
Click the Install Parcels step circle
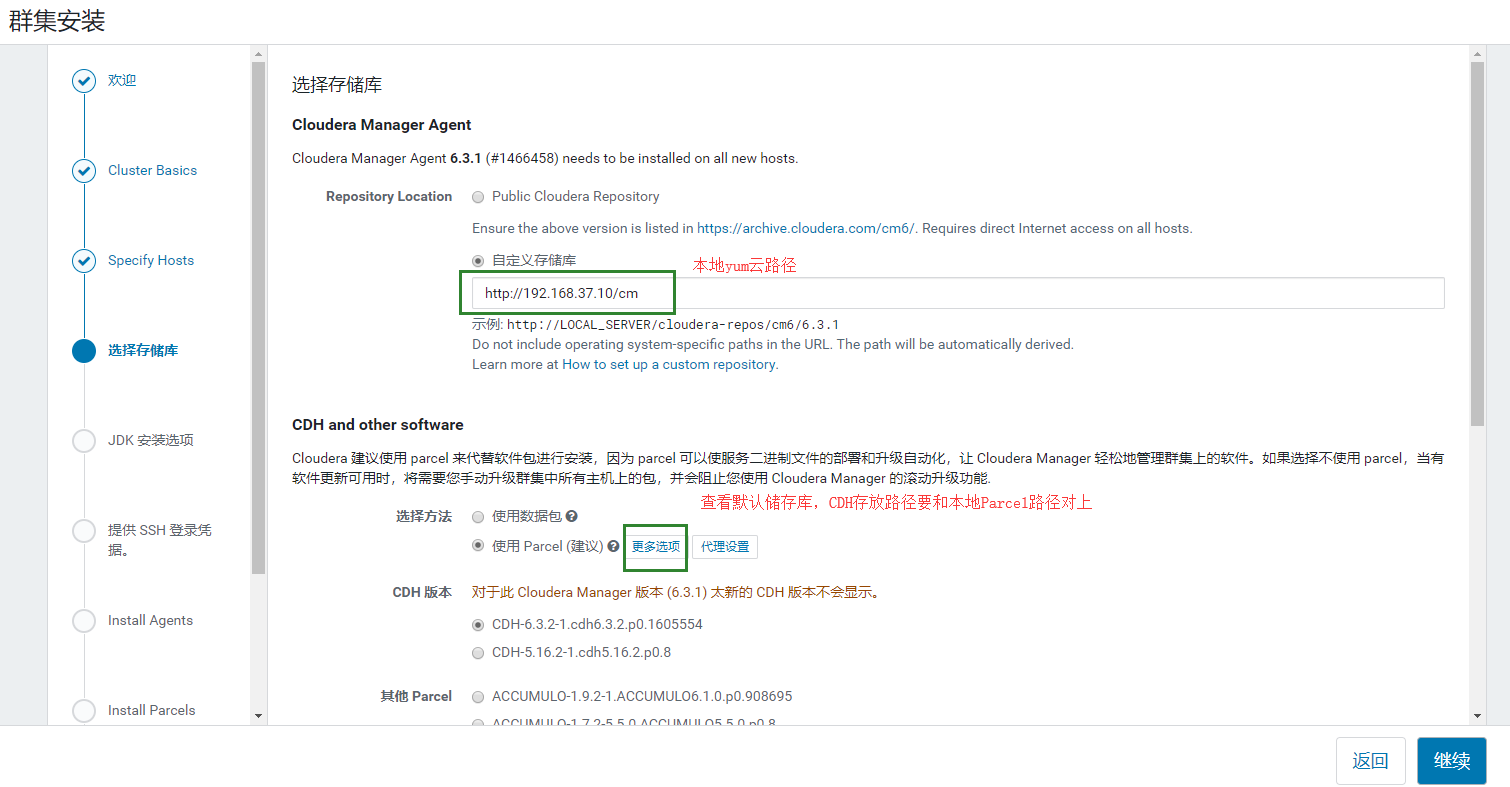tap(84, 711)
